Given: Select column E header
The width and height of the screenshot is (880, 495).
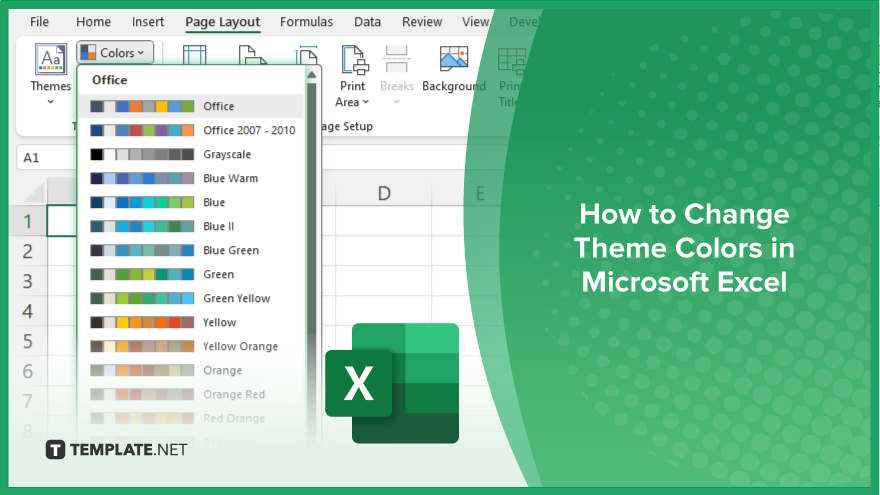Looking at the screenshot, I should [x=480, y=194].
